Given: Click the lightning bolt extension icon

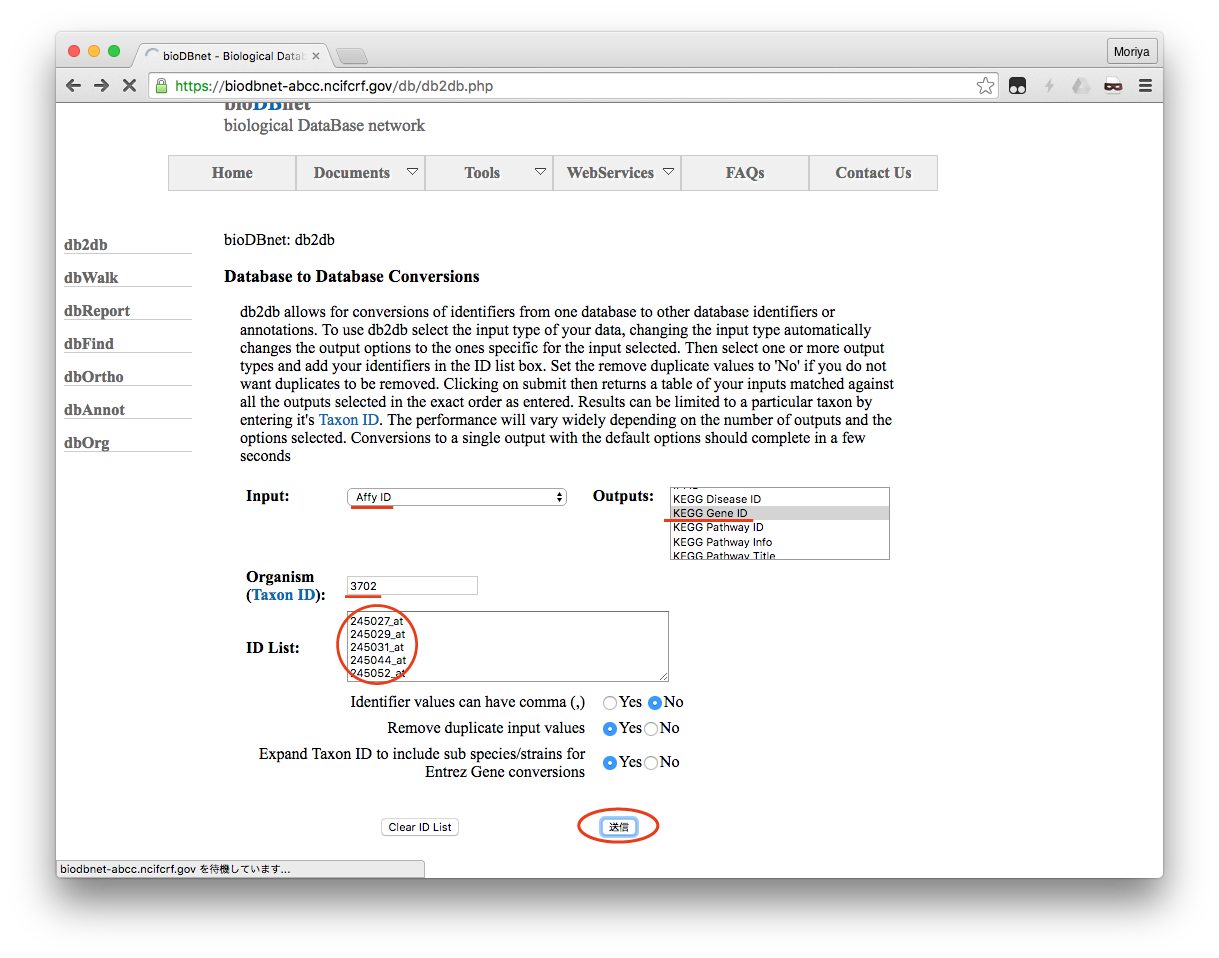Looking at the screenshot, I should click(x=1049, y=86).
